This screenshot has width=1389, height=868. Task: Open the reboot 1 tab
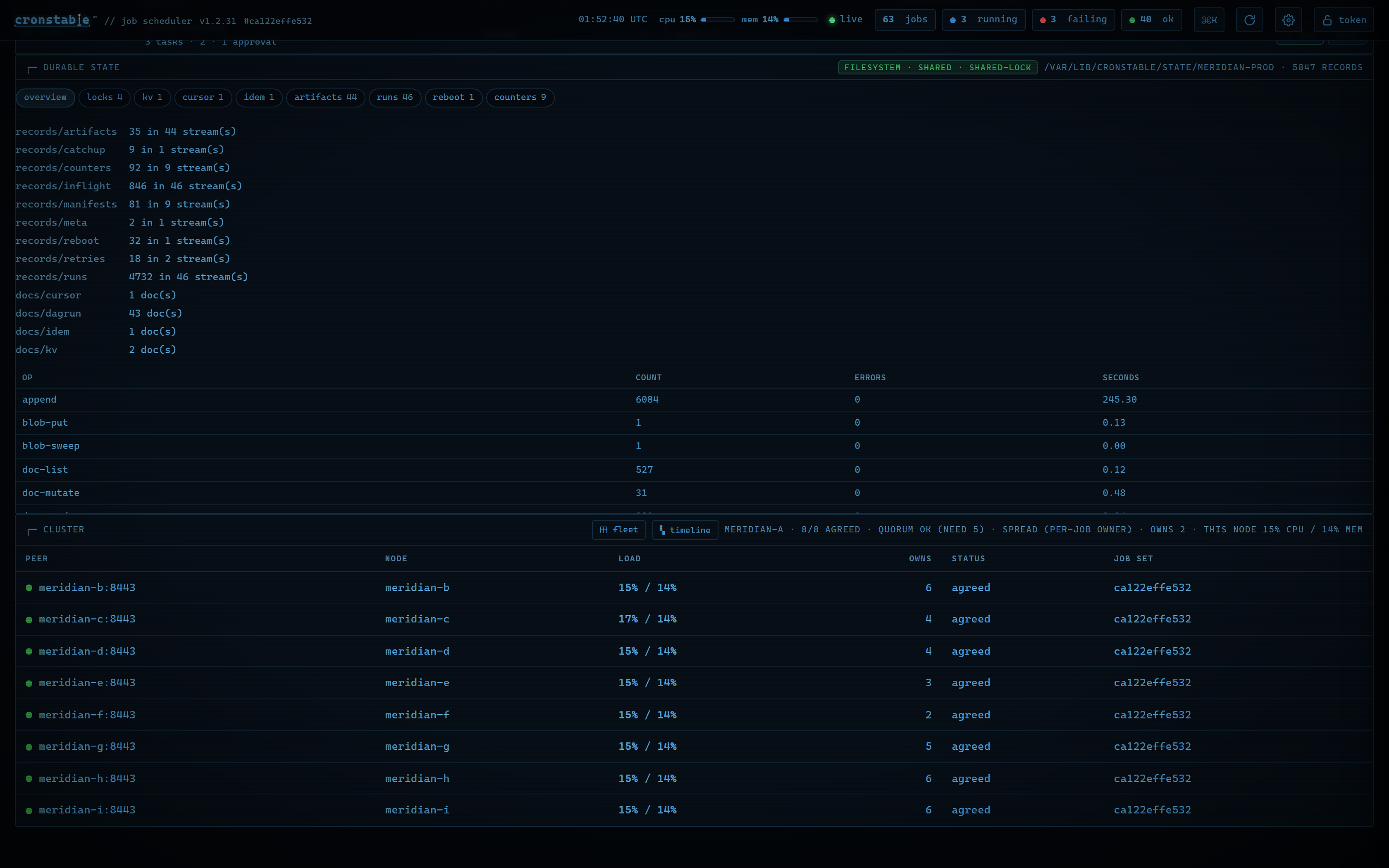453,98
